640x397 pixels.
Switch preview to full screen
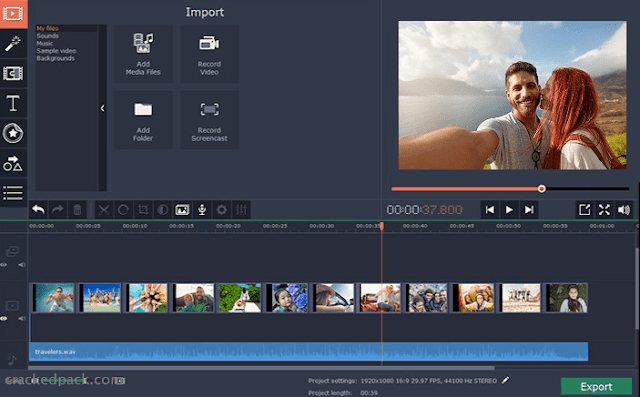[x=604, y=210]
